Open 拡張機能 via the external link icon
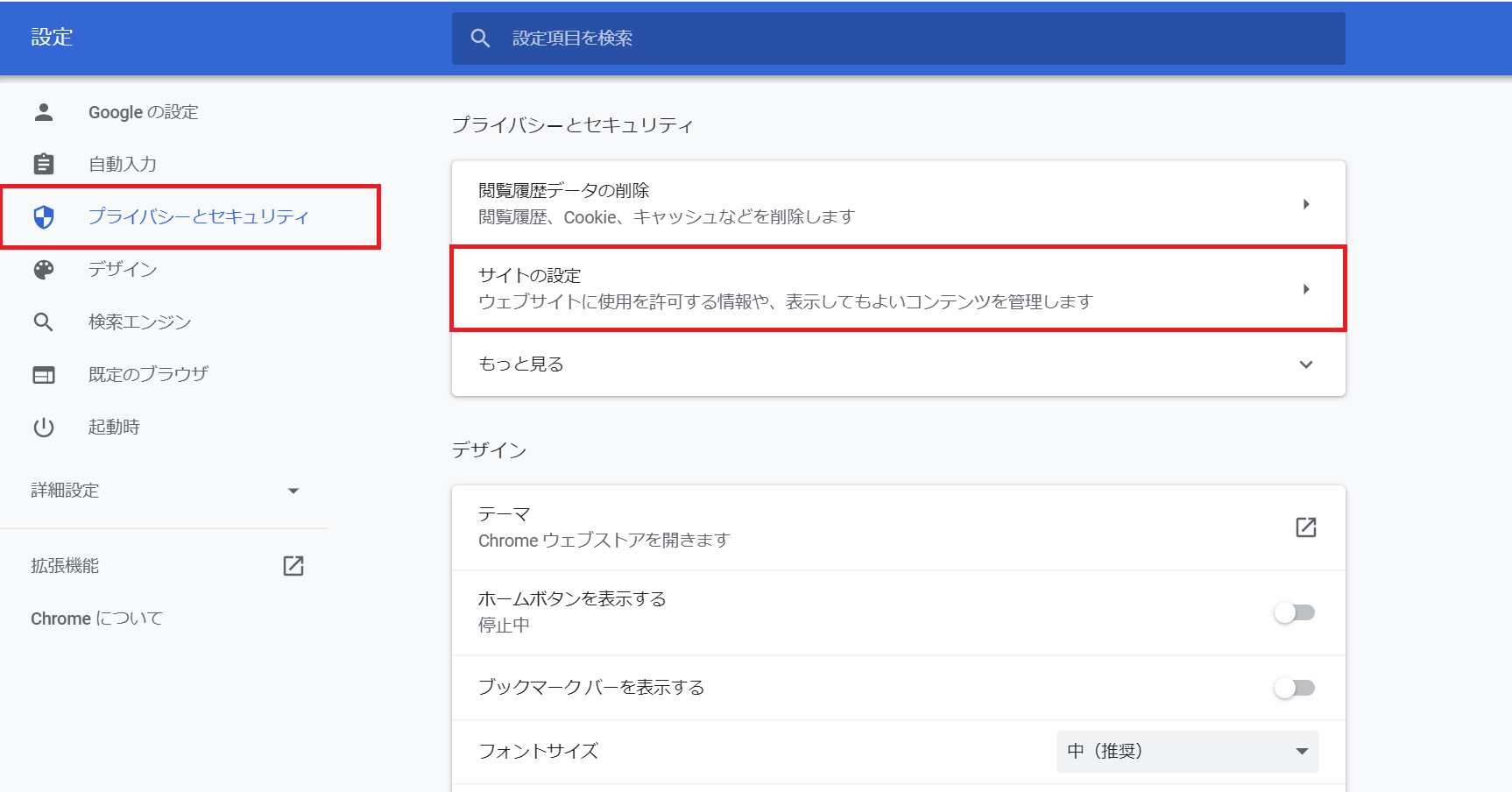Image resolution: width=1512 pixels, height=792 pixels. [x=293, y=565]
